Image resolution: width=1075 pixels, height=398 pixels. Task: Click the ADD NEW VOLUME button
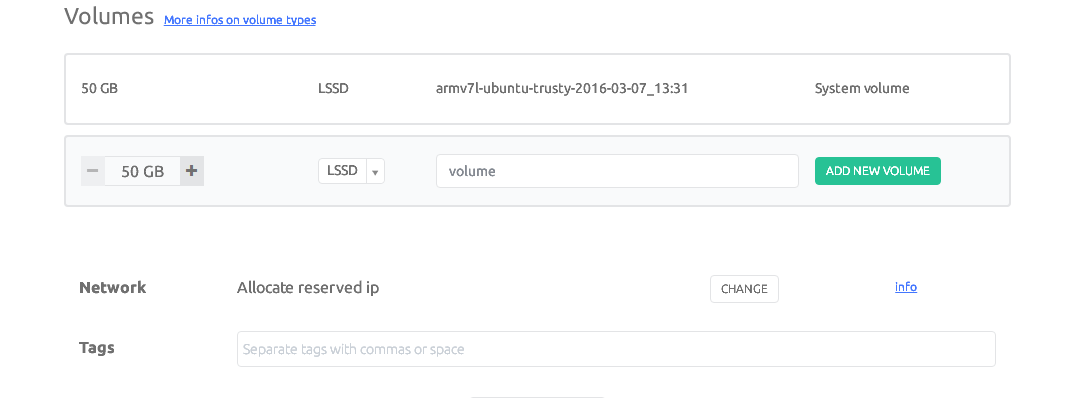(878, 171)
